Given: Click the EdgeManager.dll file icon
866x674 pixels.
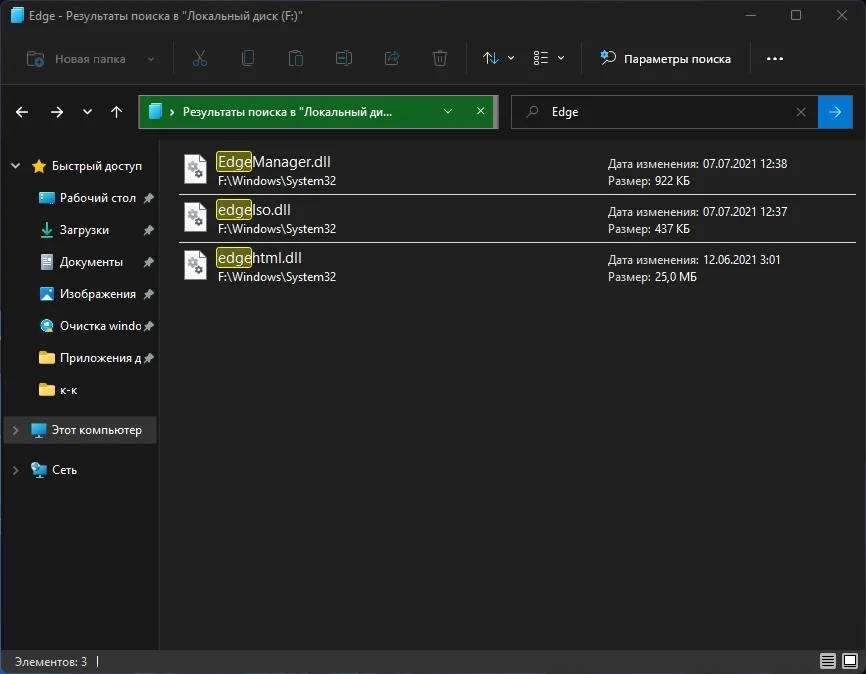Looking at the screenshot, I should coord(196,170).
